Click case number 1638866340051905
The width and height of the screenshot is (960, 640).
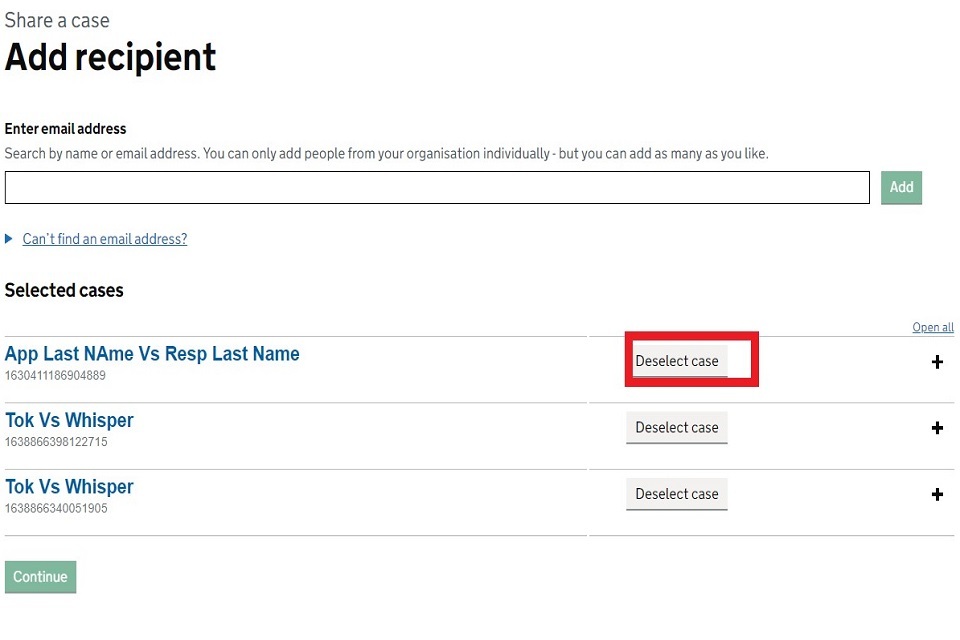[56, 508]
